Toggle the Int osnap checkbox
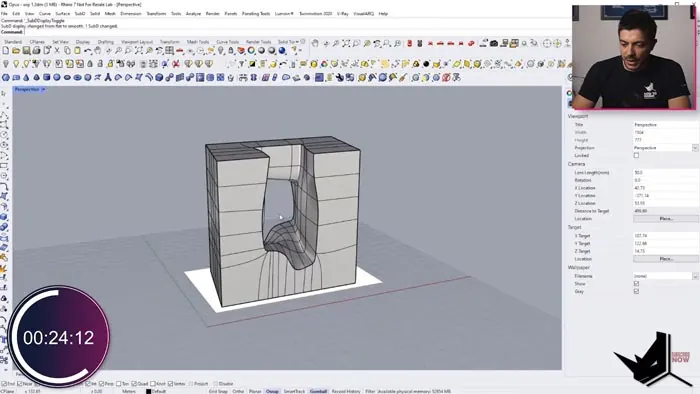This screenshot has width=700, height=394. tap(88, 384)
